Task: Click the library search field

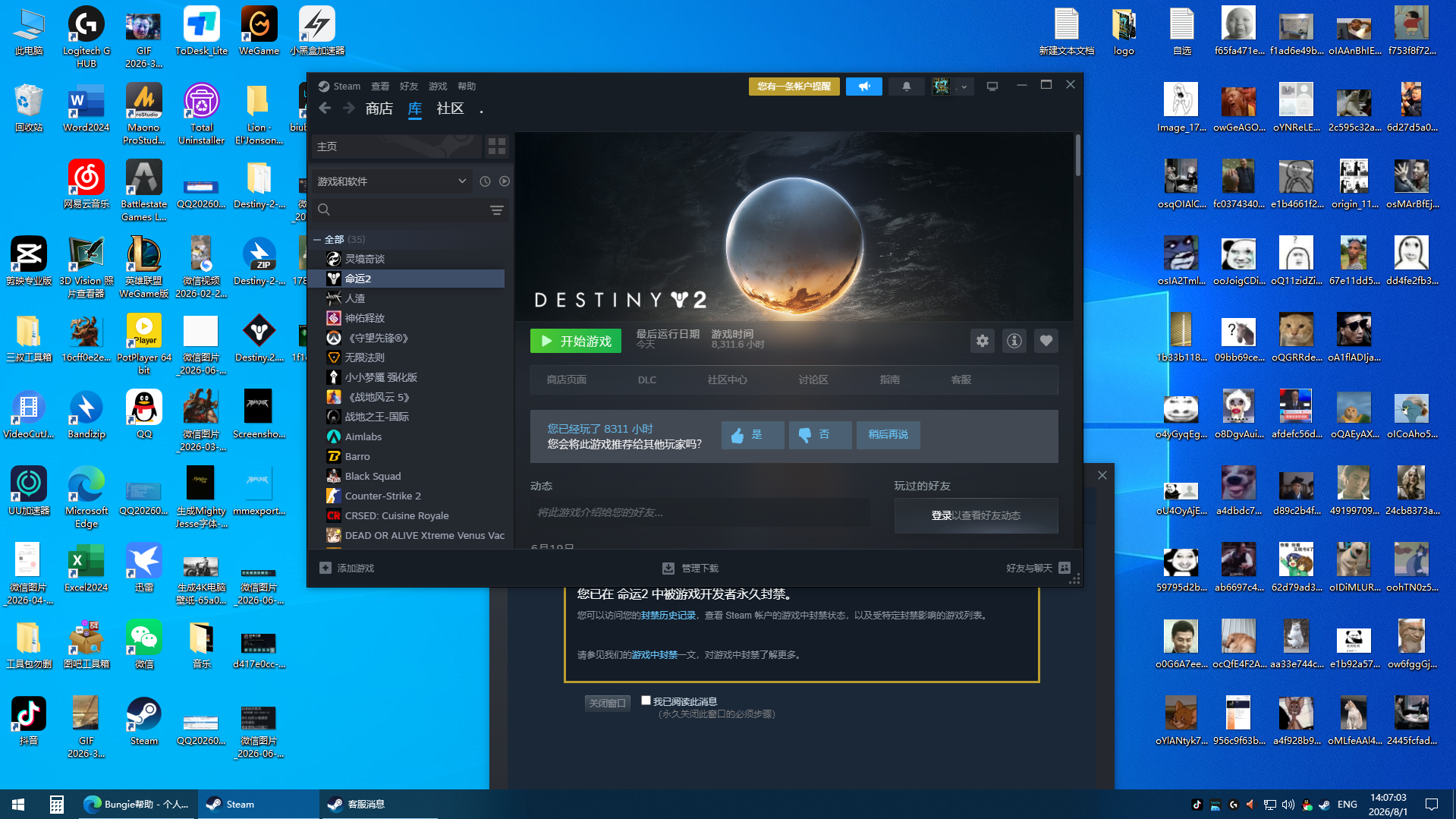Action: [410, 210]
